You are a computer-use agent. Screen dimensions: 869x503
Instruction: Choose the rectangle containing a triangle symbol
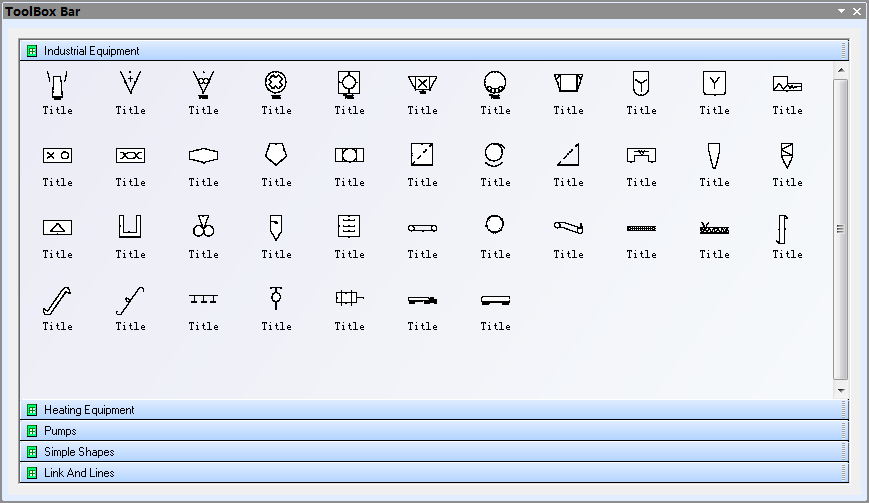[x=57, y=227]
